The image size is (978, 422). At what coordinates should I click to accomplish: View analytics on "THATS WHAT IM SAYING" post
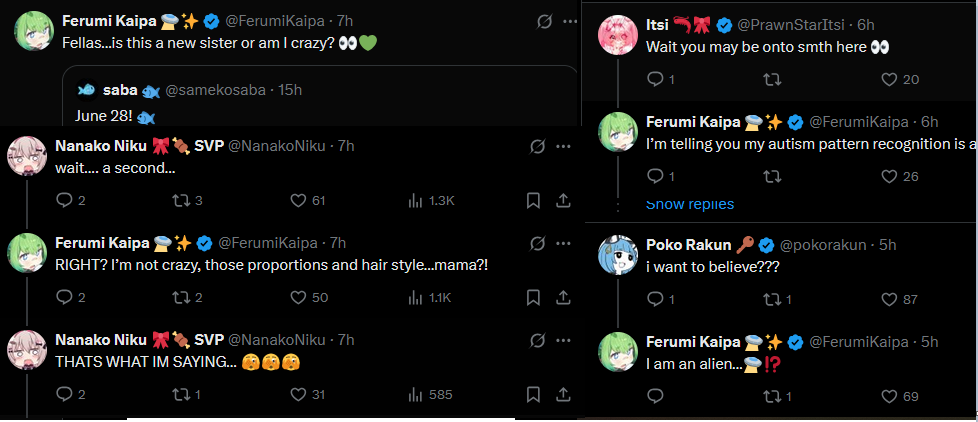(x=416, y=395)
